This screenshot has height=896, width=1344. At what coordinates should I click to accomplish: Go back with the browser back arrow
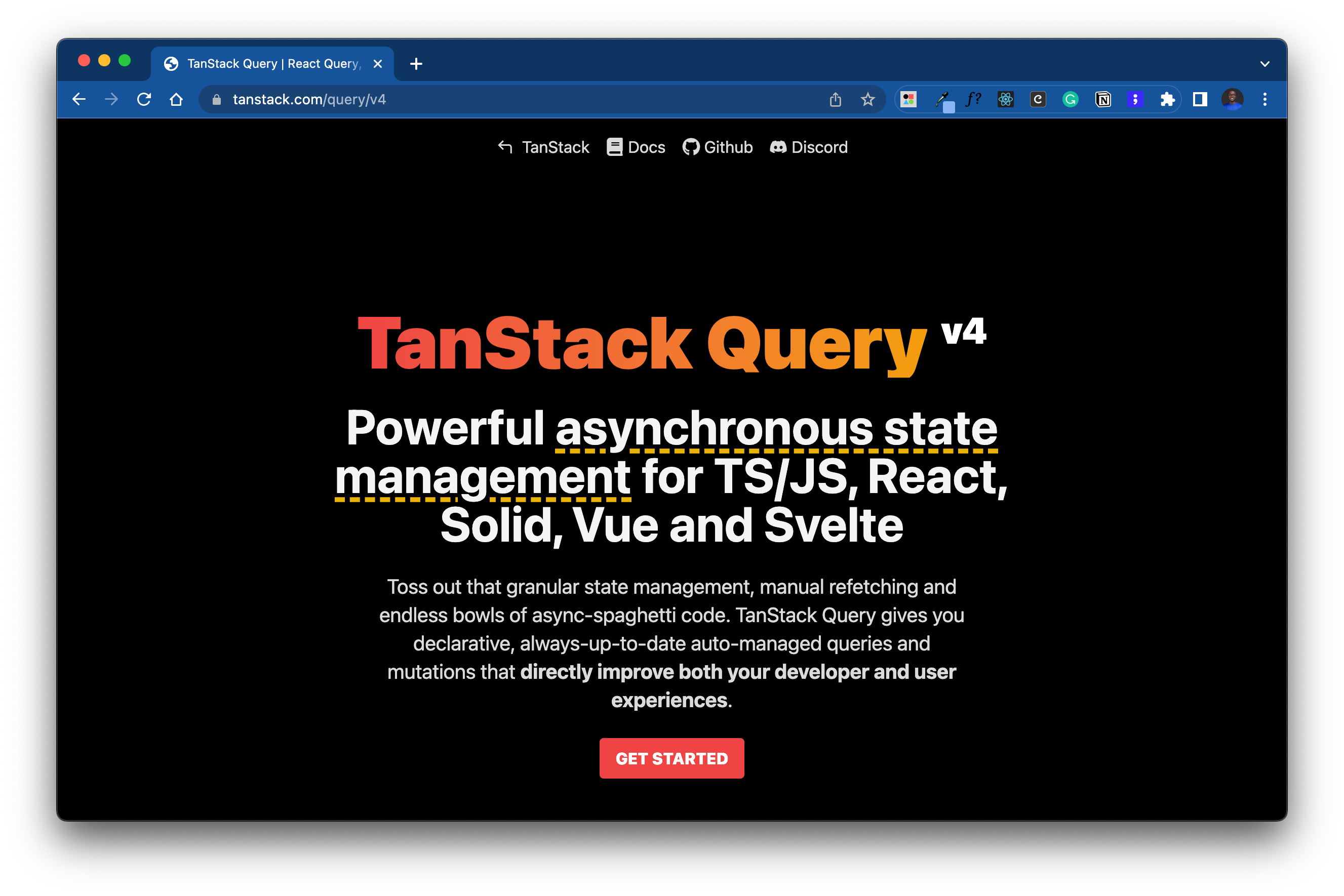tap(79, 99)
